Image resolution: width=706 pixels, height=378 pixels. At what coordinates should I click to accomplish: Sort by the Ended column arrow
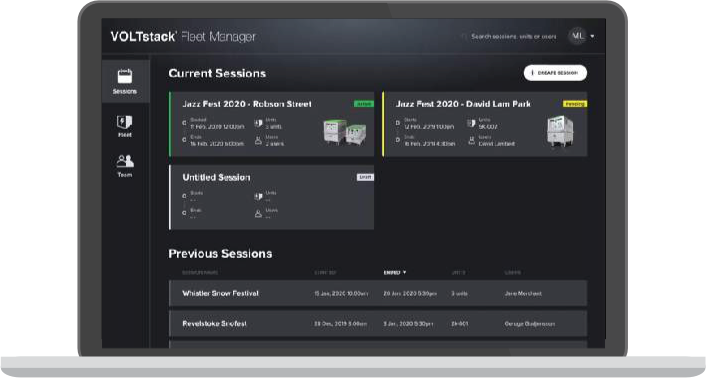[x=404, y=273]
